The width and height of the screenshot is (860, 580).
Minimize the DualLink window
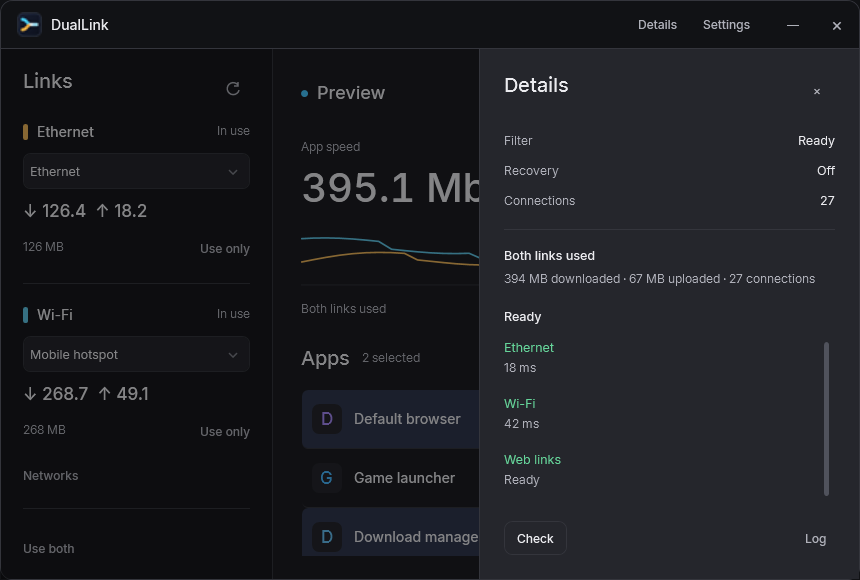click(793, 25)
